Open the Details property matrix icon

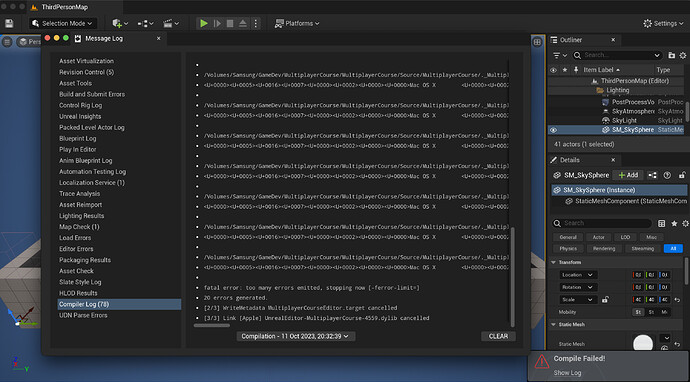(x=661, y=224)
